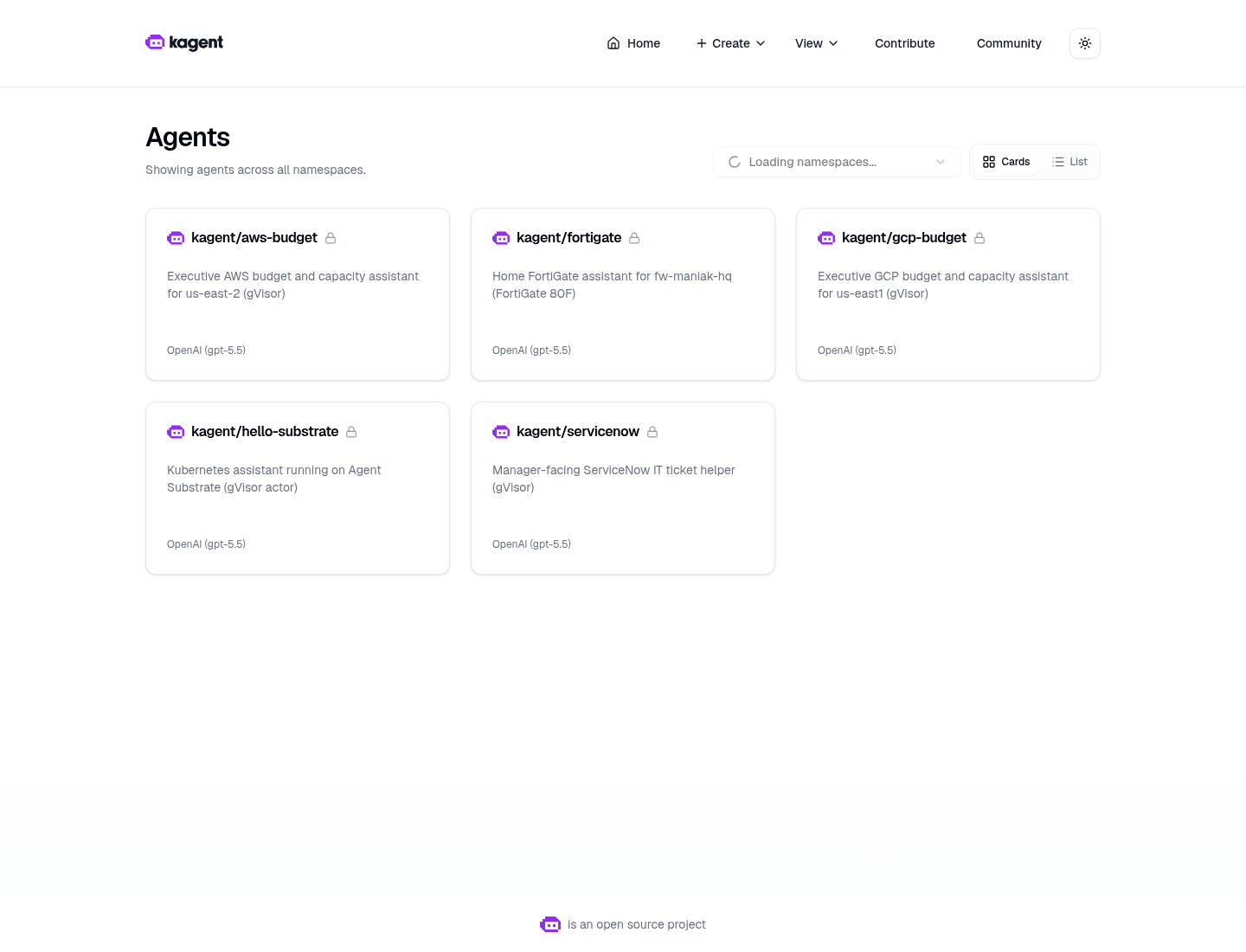Image resolution: width=1246 pixels, height=952 pixels.
Task: Click the Home FortiGate assistant description
Action: 612,285
